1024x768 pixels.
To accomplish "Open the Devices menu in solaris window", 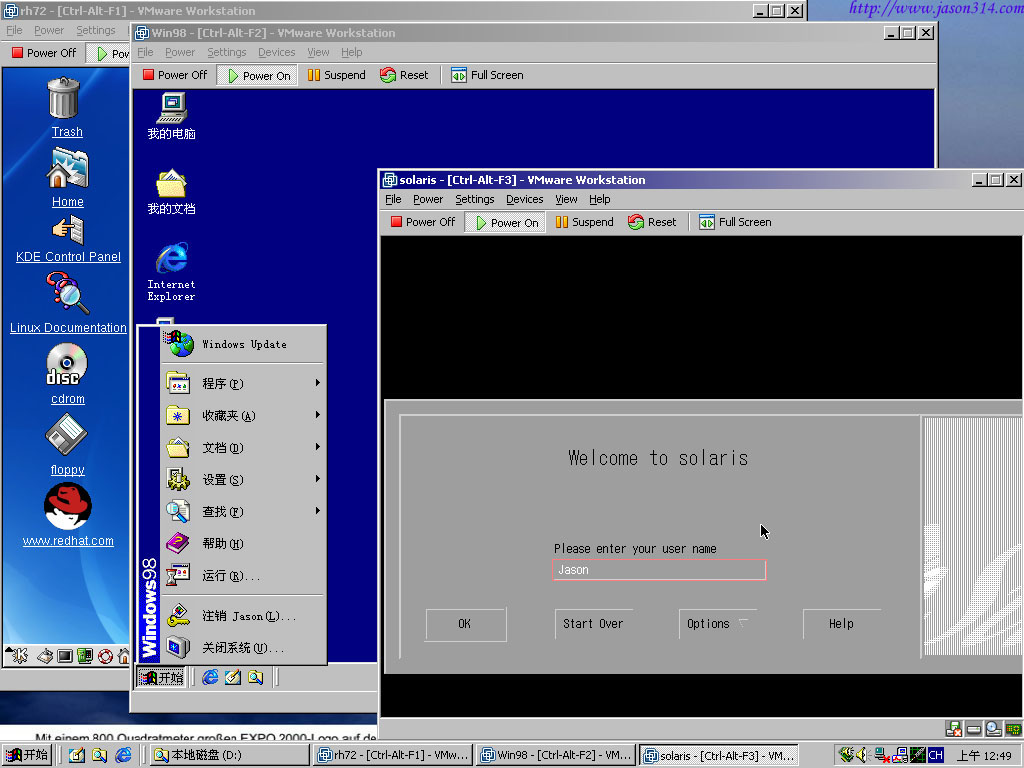I will tap(524, 199).
